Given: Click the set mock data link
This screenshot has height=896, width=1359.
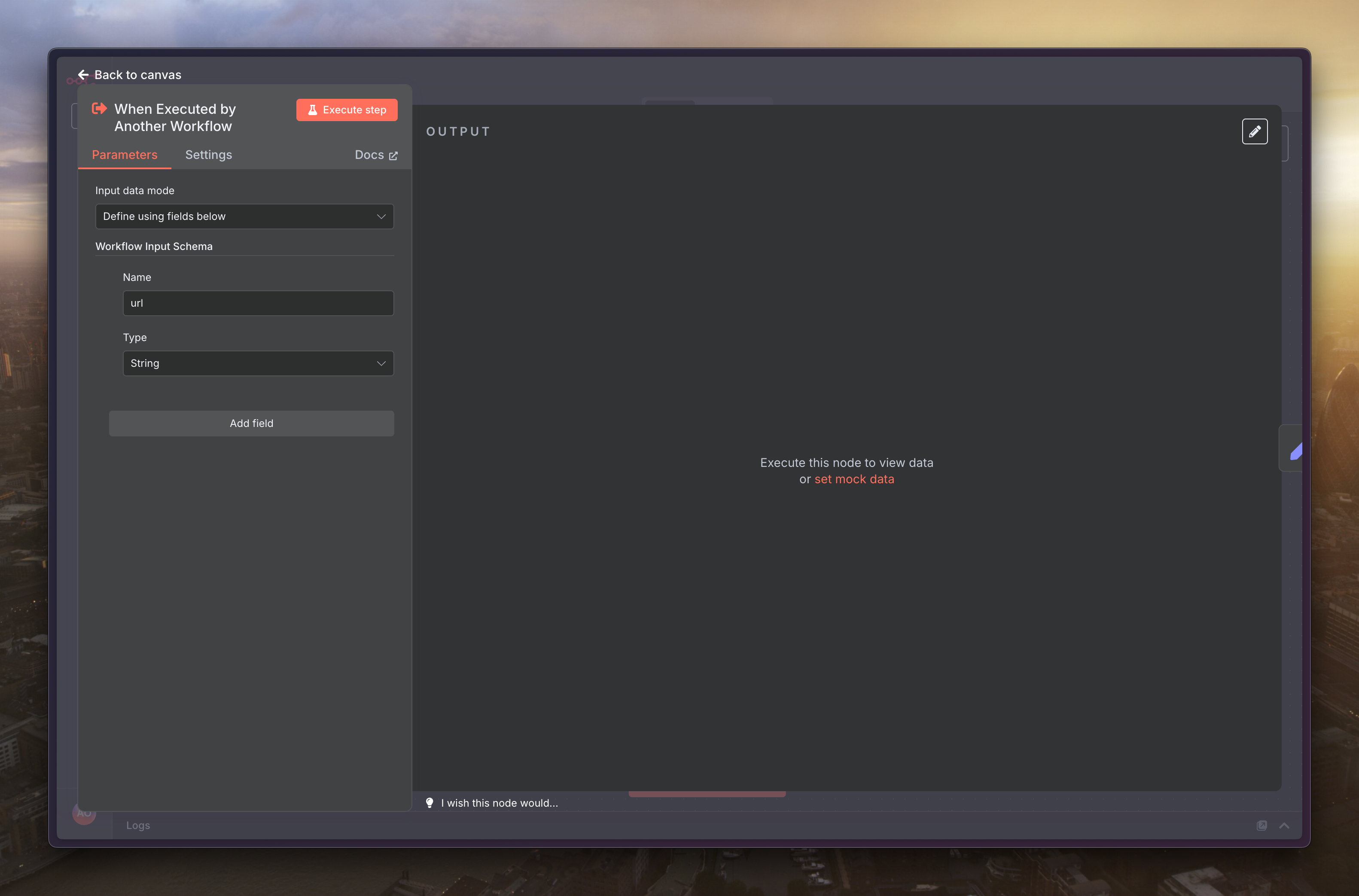Looking at the screenshot, I should pyautogui.click(x=854, y=479).
